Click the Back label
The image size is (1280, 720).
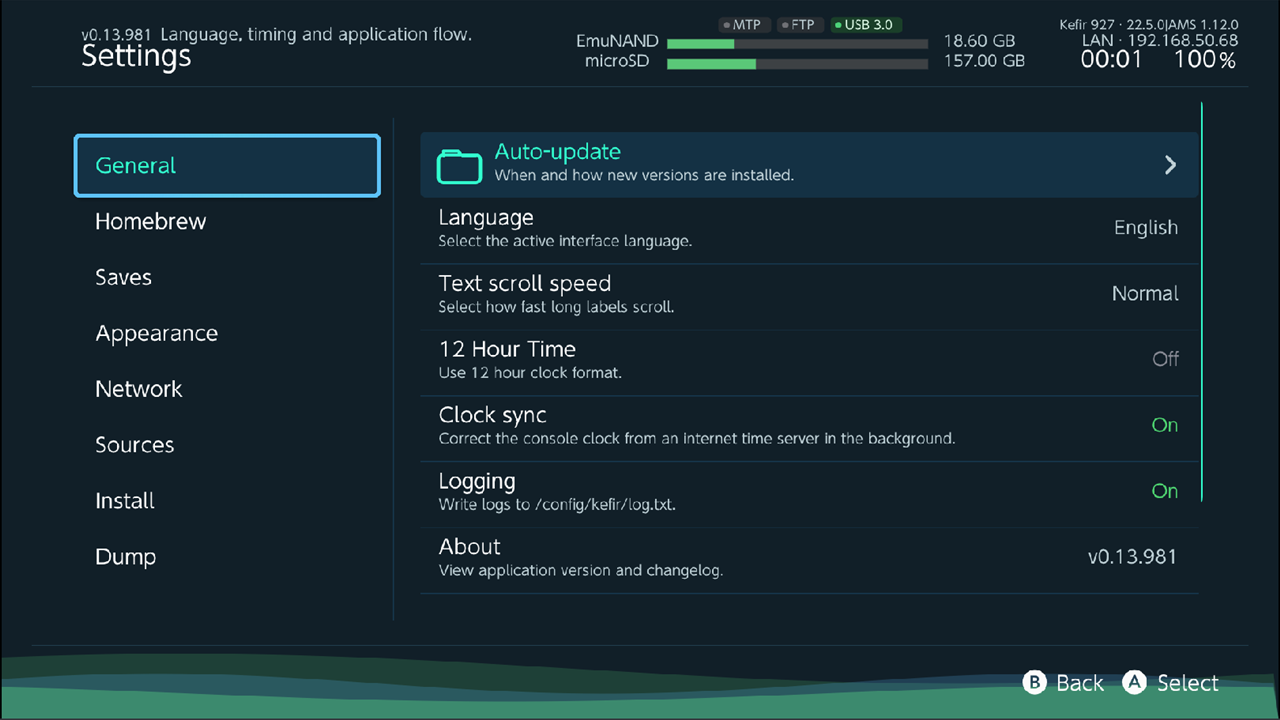pos(1080,683)
